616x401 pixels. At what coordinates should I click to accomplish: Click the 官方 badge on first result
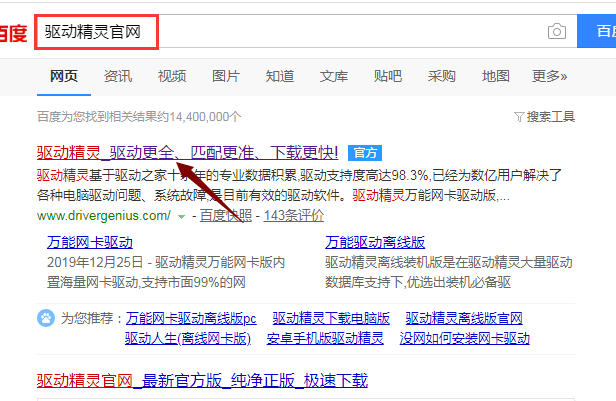coord(365,153)
